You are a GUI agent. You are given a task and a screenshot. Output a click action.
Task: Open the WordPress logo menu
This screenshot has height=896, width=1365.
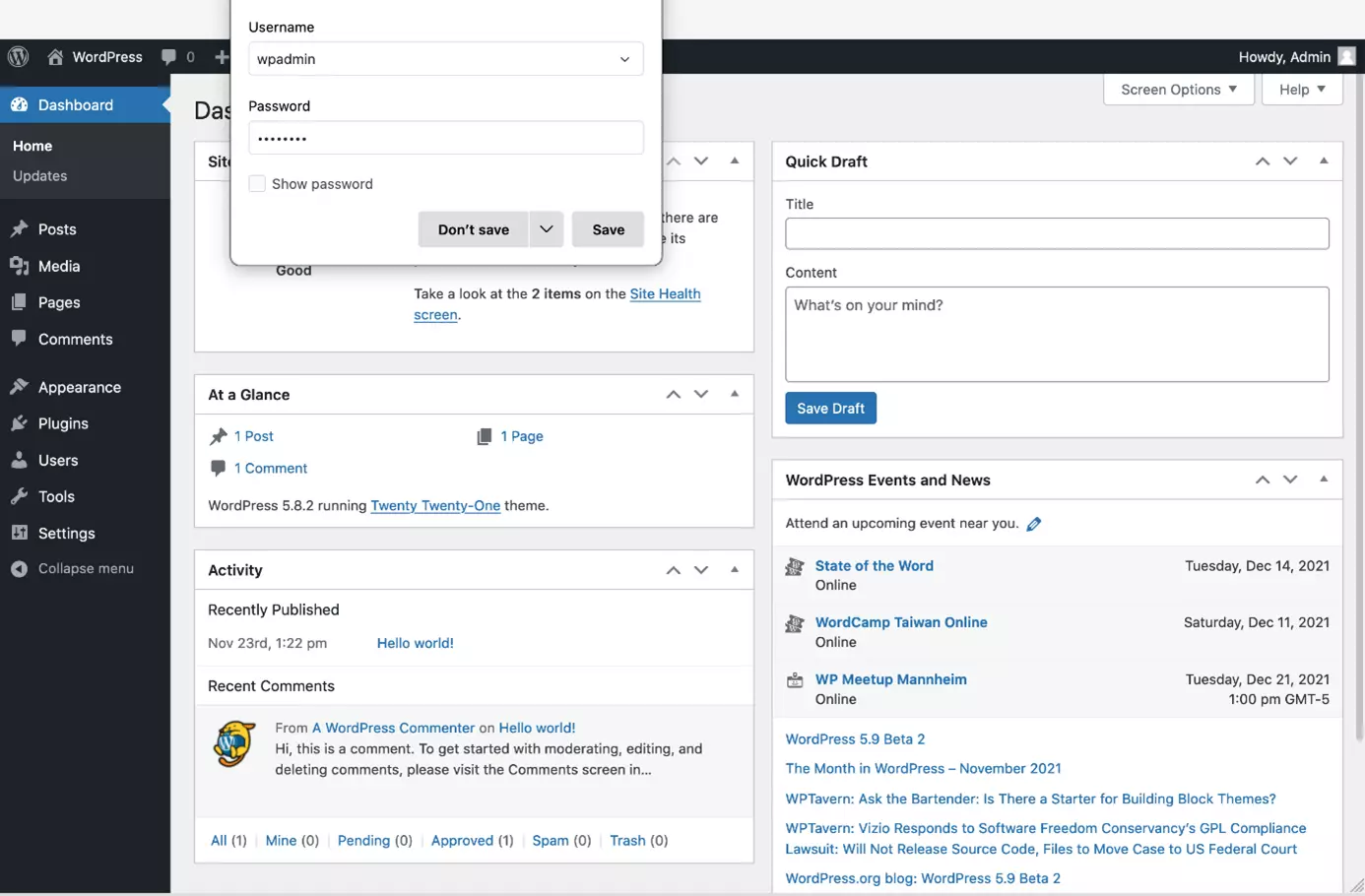18,56
